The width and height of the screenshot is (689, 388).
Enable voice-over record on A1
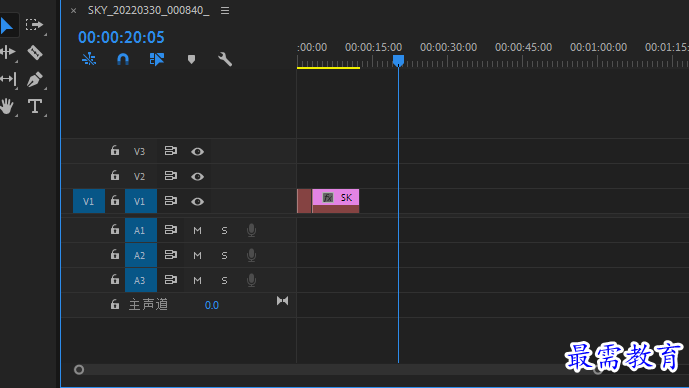click(251, 230)
